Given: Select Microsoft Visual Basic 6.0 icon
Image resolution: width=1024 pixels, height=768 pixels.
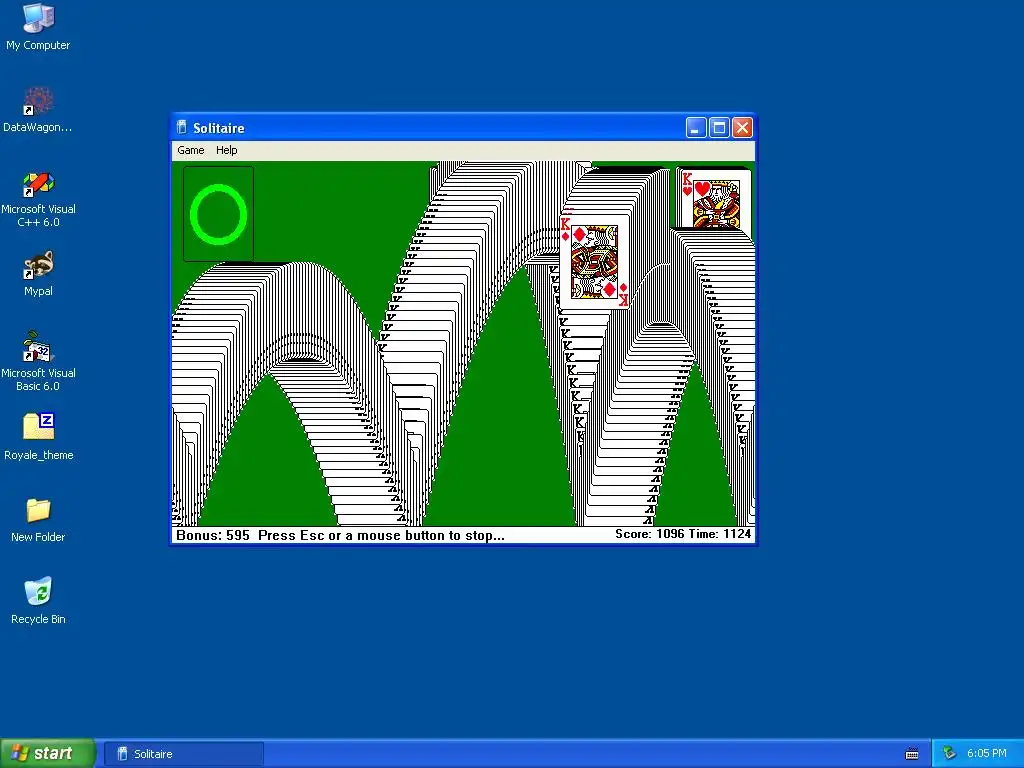Looking at the screenshot, I should (x=38, y=361).
